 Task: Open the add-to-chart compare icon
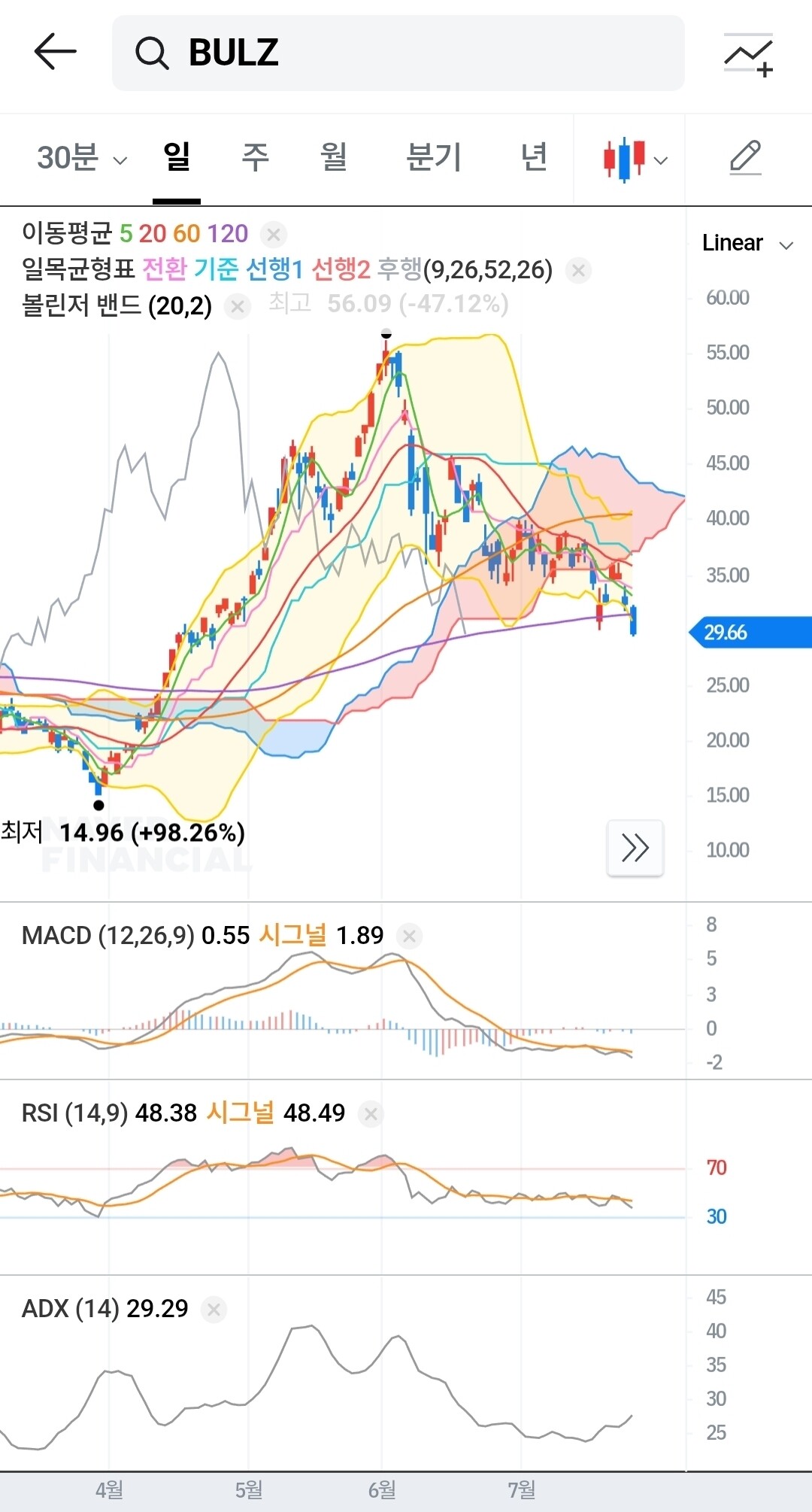[749, 55]
